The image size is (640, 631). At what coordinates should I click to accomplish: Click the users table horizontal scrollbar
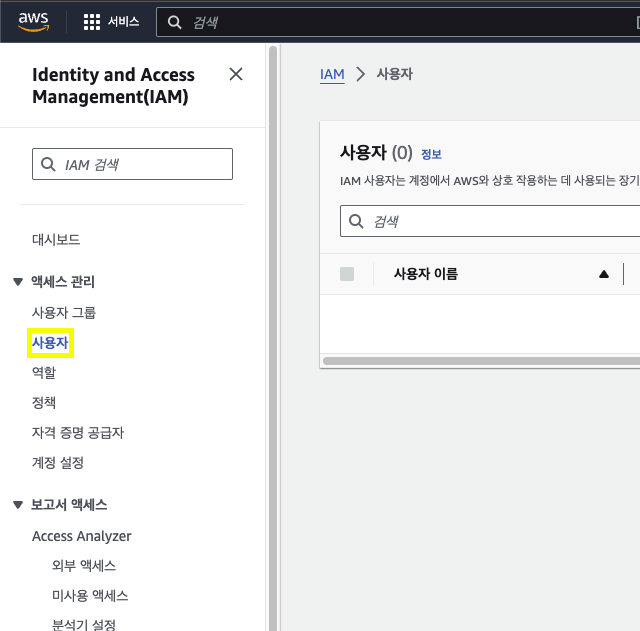(x=481, y=361)
